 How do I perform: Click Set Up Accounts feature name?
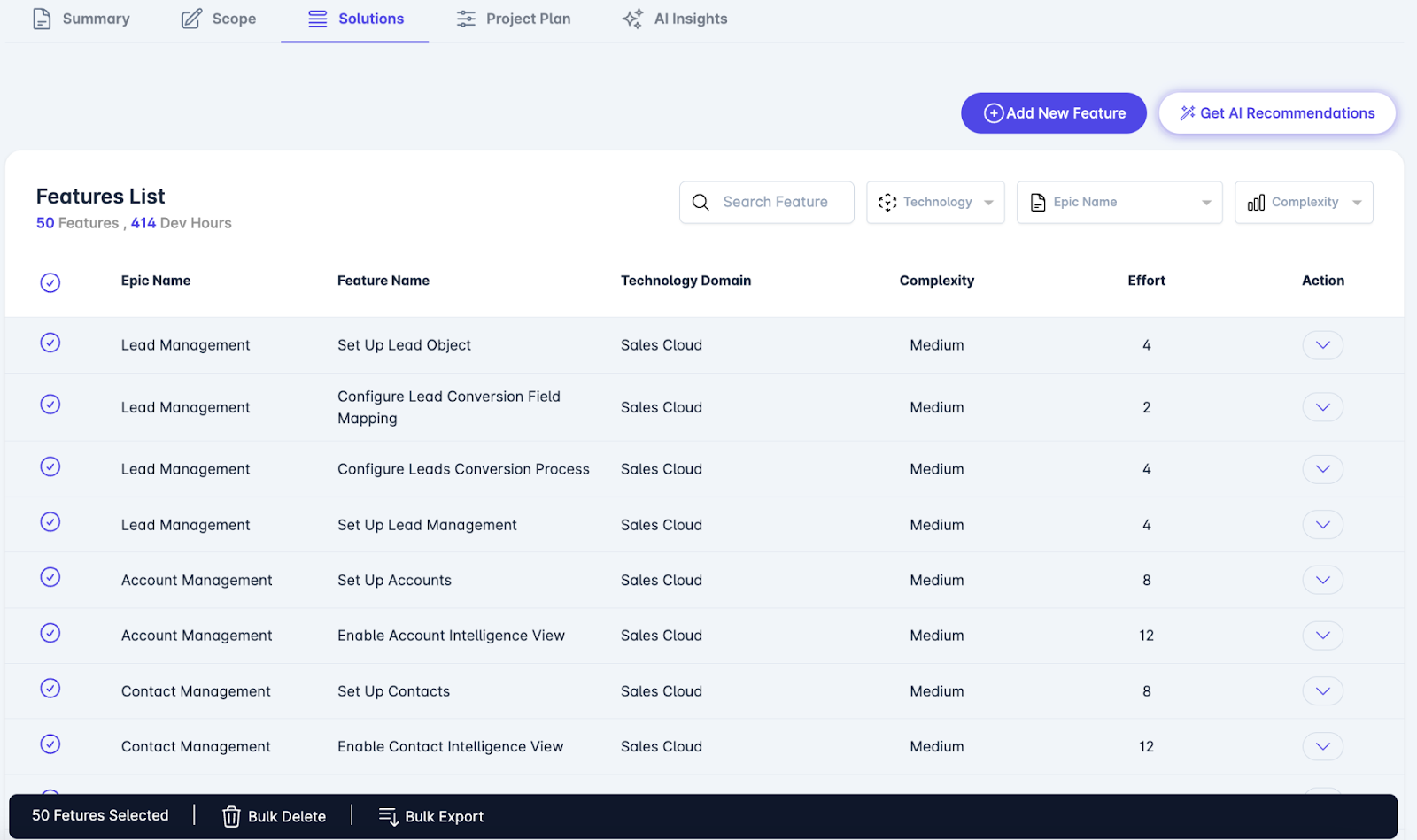[x=394, y=580]
